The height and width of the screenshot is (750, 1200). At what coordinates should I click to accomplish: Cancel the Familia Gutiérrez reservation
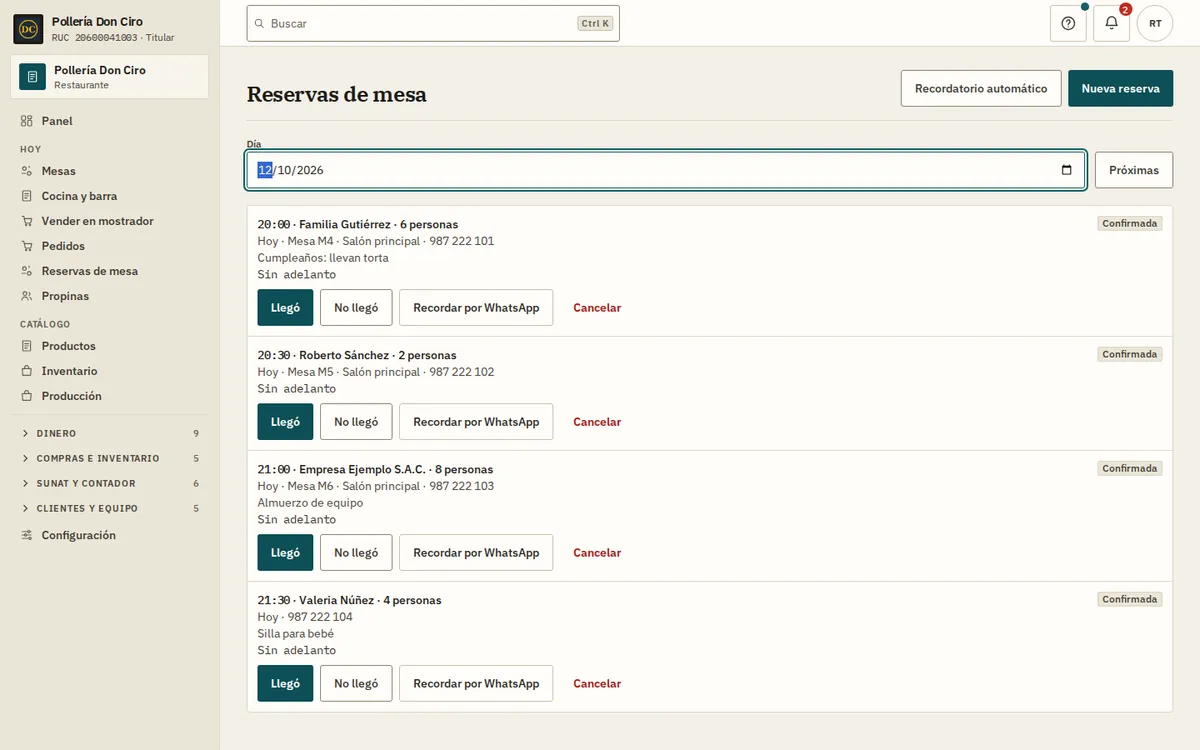click(x=597, y=308)
